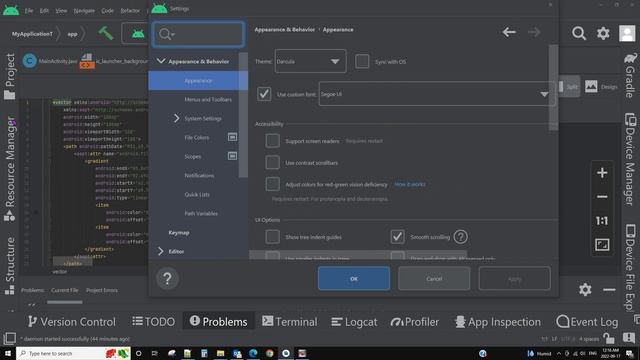This screenshot has height=360, width=640.
Task: Expand the Editor settings node
Action: click(x=161, y=251)
